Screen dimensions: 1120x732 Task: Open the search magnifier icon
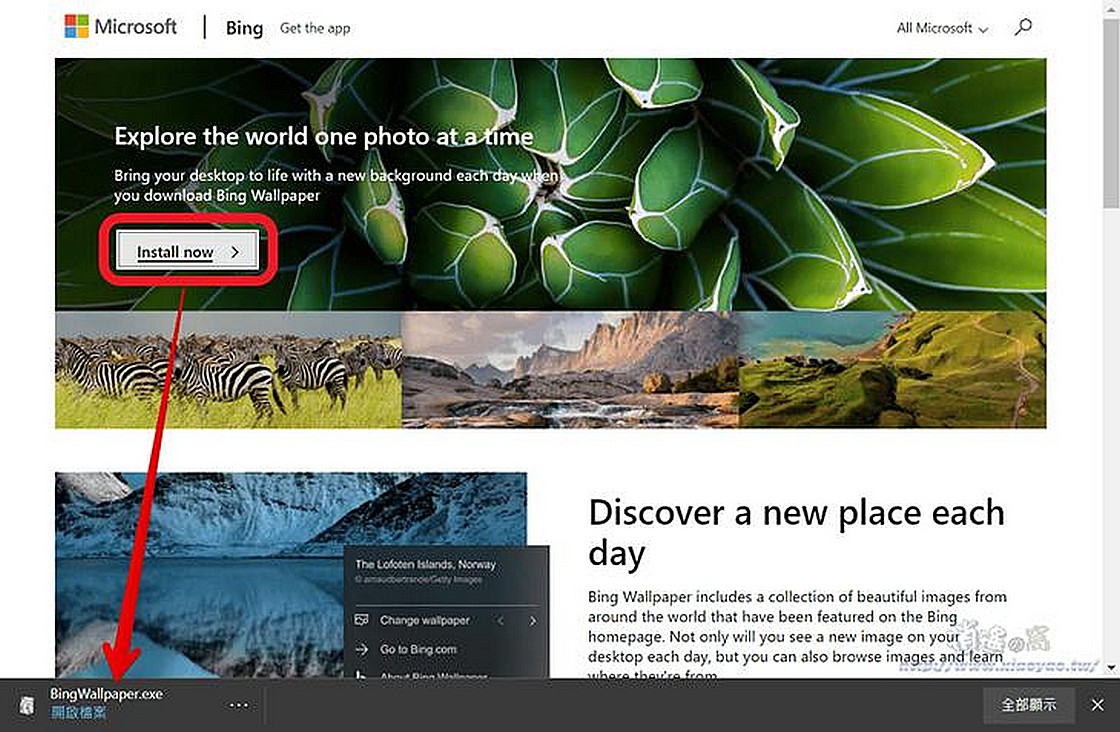pyautogui.click(x=1023, y=27)
